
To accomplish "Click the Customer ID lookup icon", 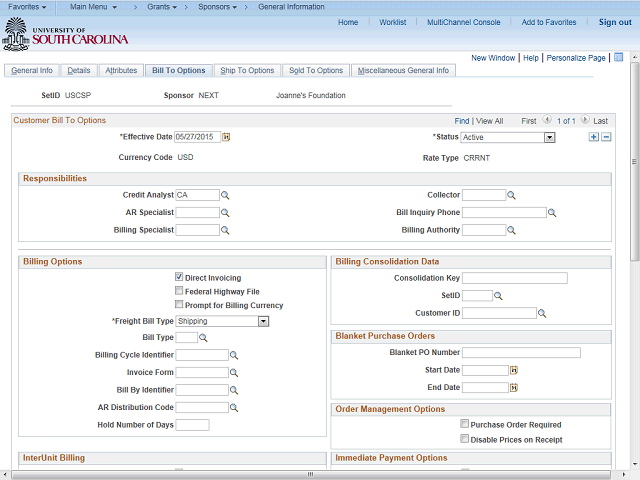I will 543,313.
